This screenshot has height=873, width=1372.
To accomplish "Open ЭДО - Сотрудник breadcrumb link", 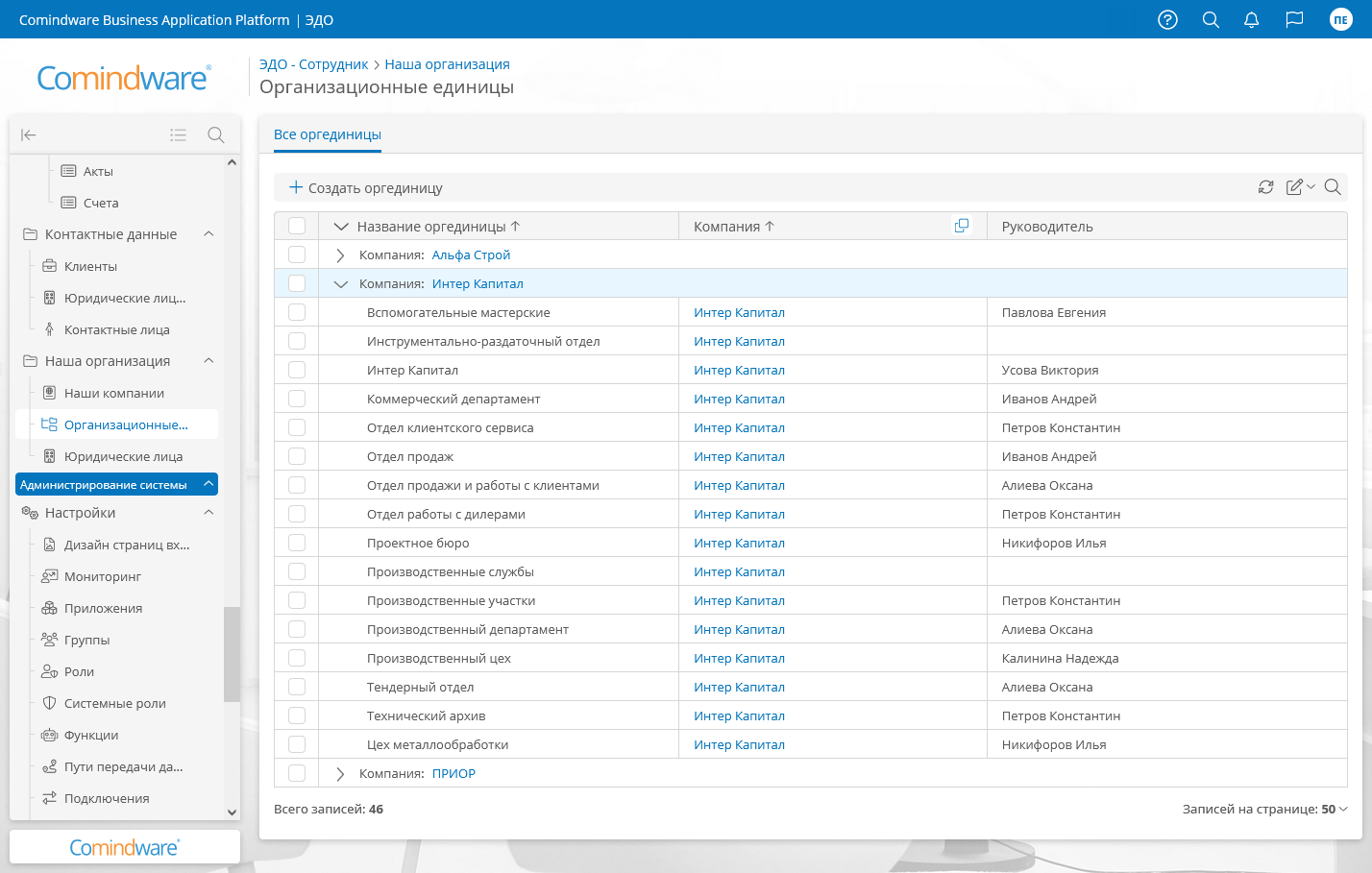I will point(313,64).
